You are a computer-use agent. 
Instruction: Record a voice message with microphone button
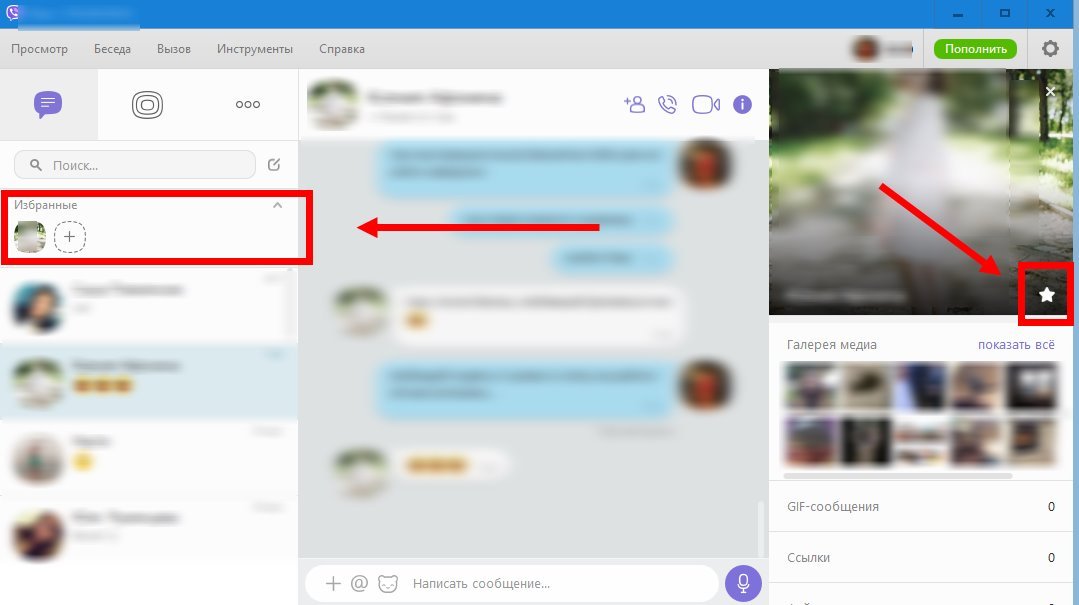pos(743,583)
